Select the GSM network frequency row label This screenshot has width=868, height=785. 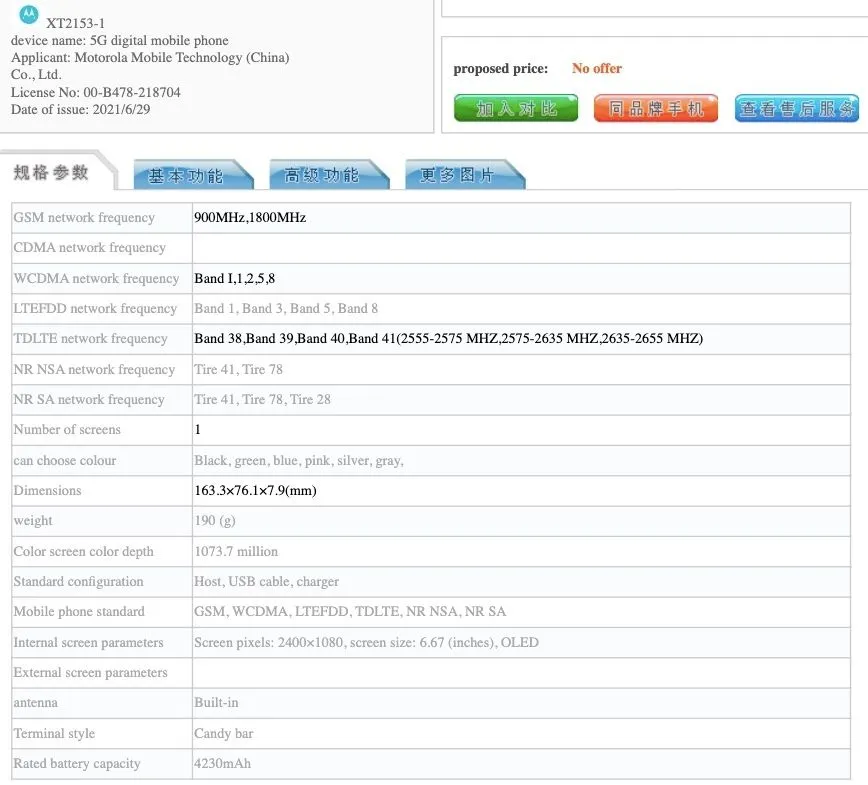click(x=84, y=218)
